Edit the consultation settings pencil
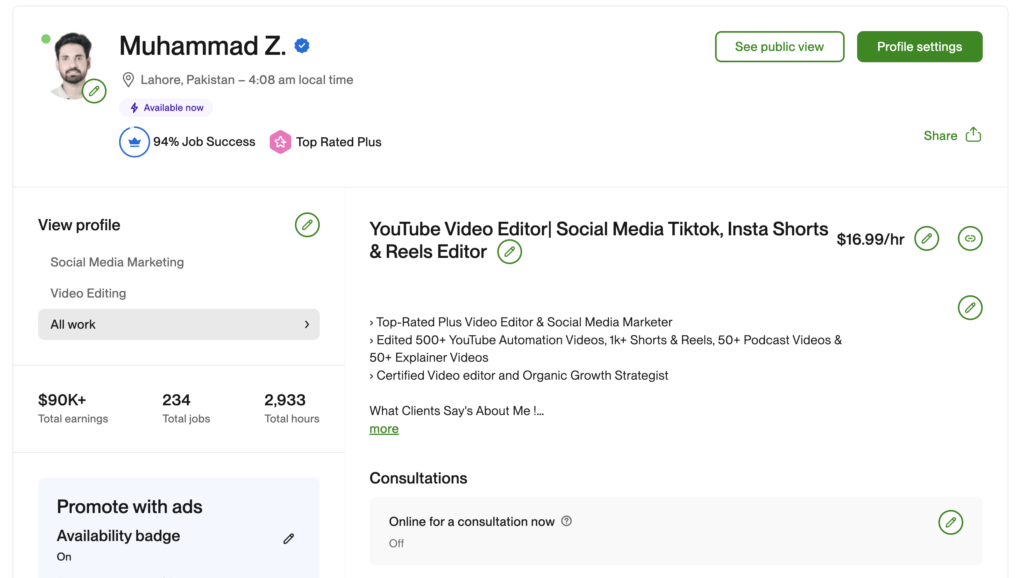Image resolution: width=1024 pixels, height=578 pixels. (950, 522)
